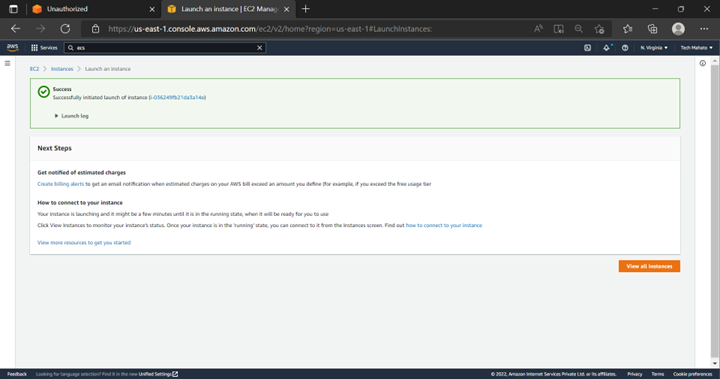Close the Launch an instance tab

[x=287, y=9]
